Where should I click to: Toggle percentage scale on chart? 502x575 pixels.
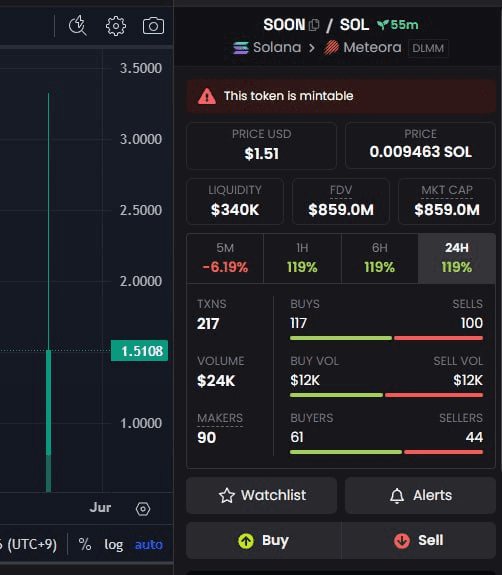(85, 544)
